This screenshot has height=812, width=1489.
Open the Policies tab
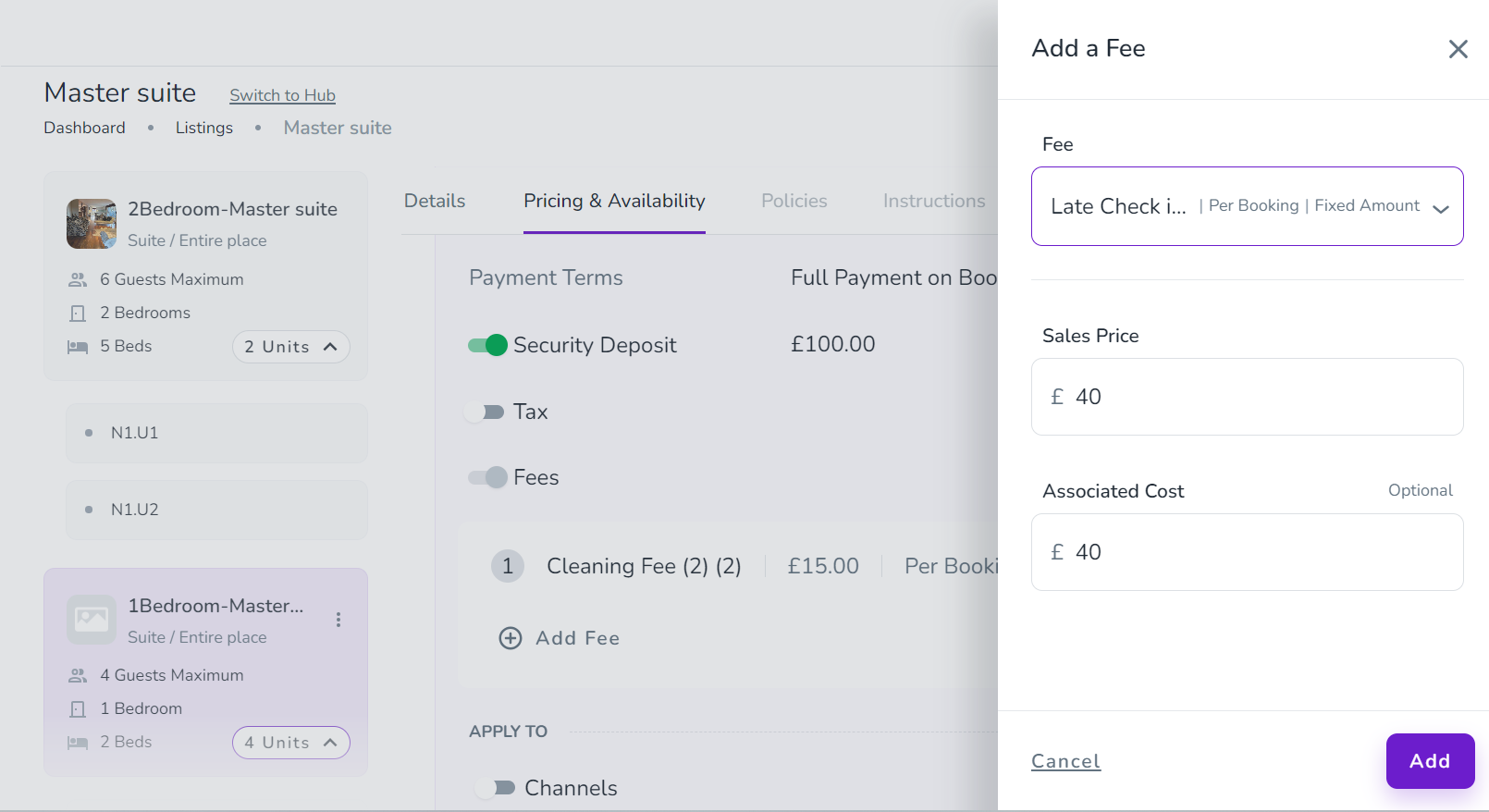tap(794, 201)
